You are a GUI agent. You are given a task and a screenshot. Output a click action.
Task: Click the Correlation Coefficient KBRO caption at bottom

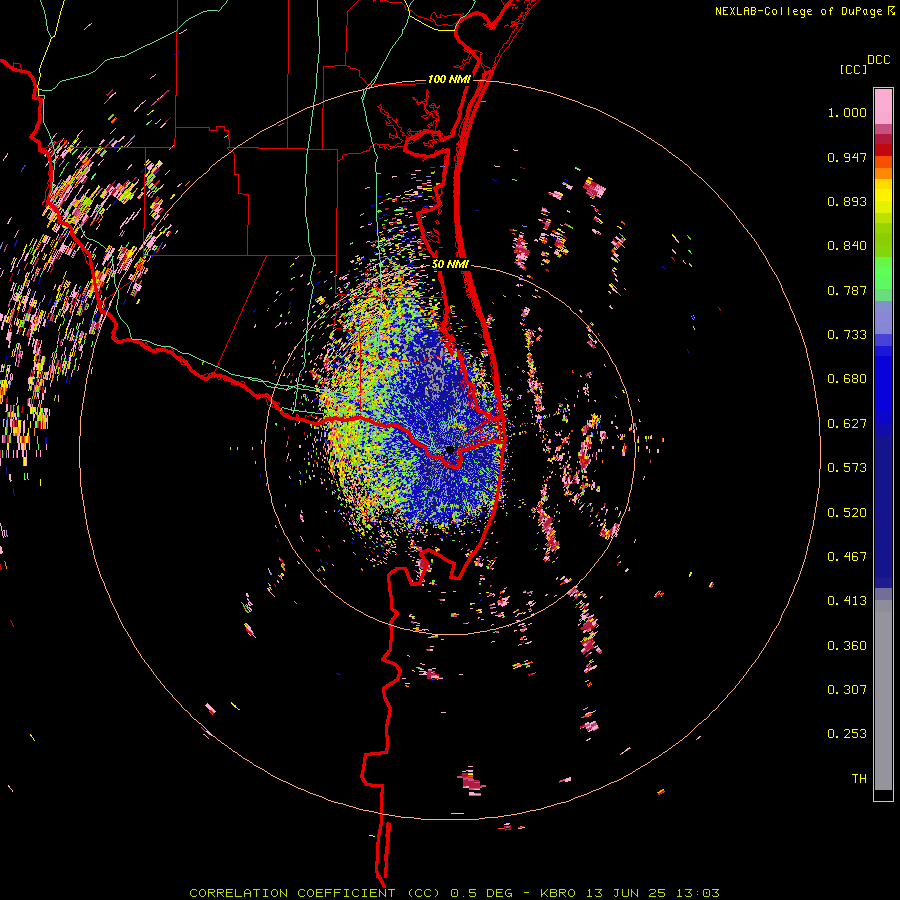tap(454, 893)
